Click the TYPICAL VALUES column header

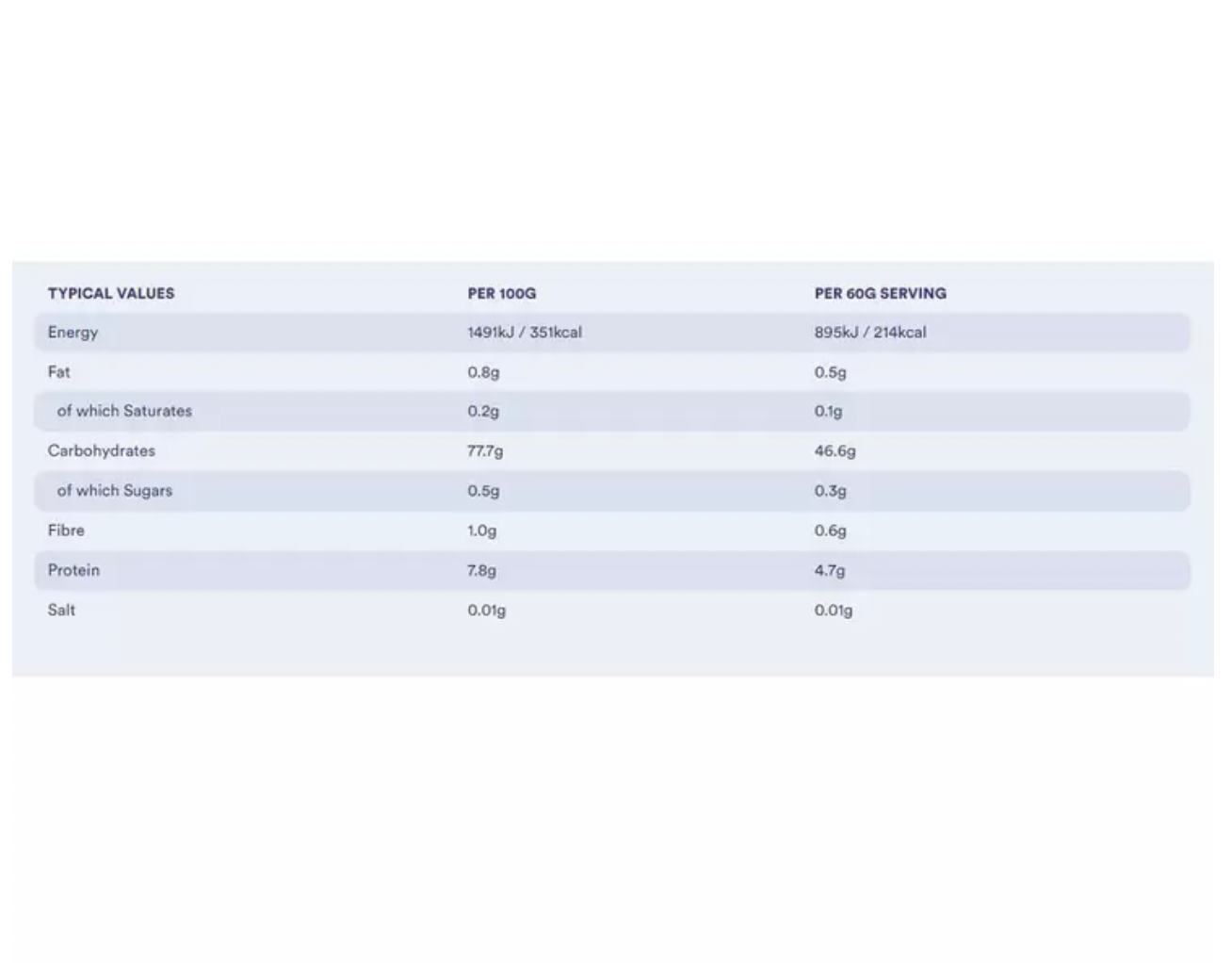point(111,293)
